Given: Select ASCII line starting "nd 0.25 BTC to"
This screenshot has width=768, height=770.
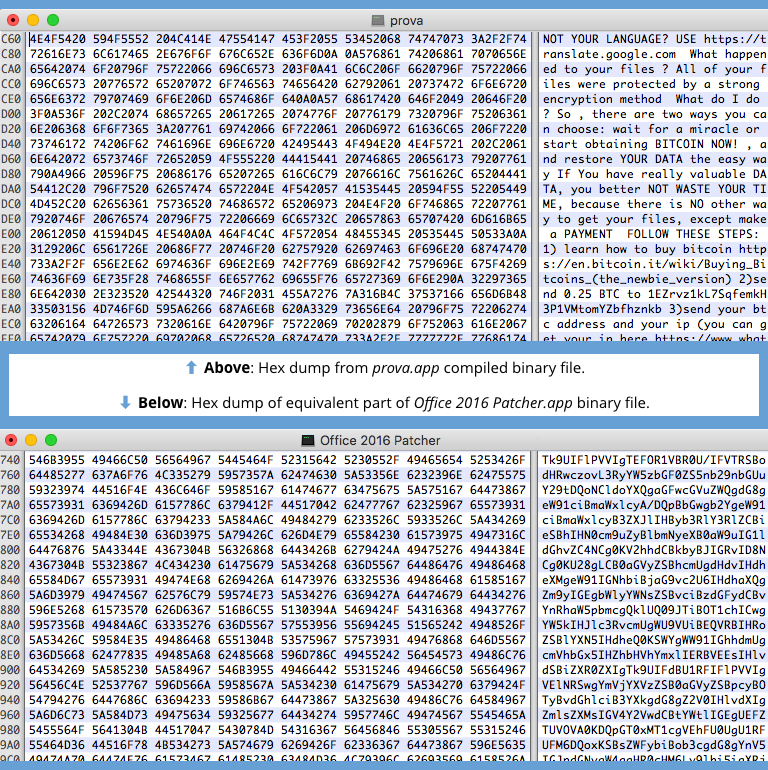Looking at the screenshot, I should (654, 294).
